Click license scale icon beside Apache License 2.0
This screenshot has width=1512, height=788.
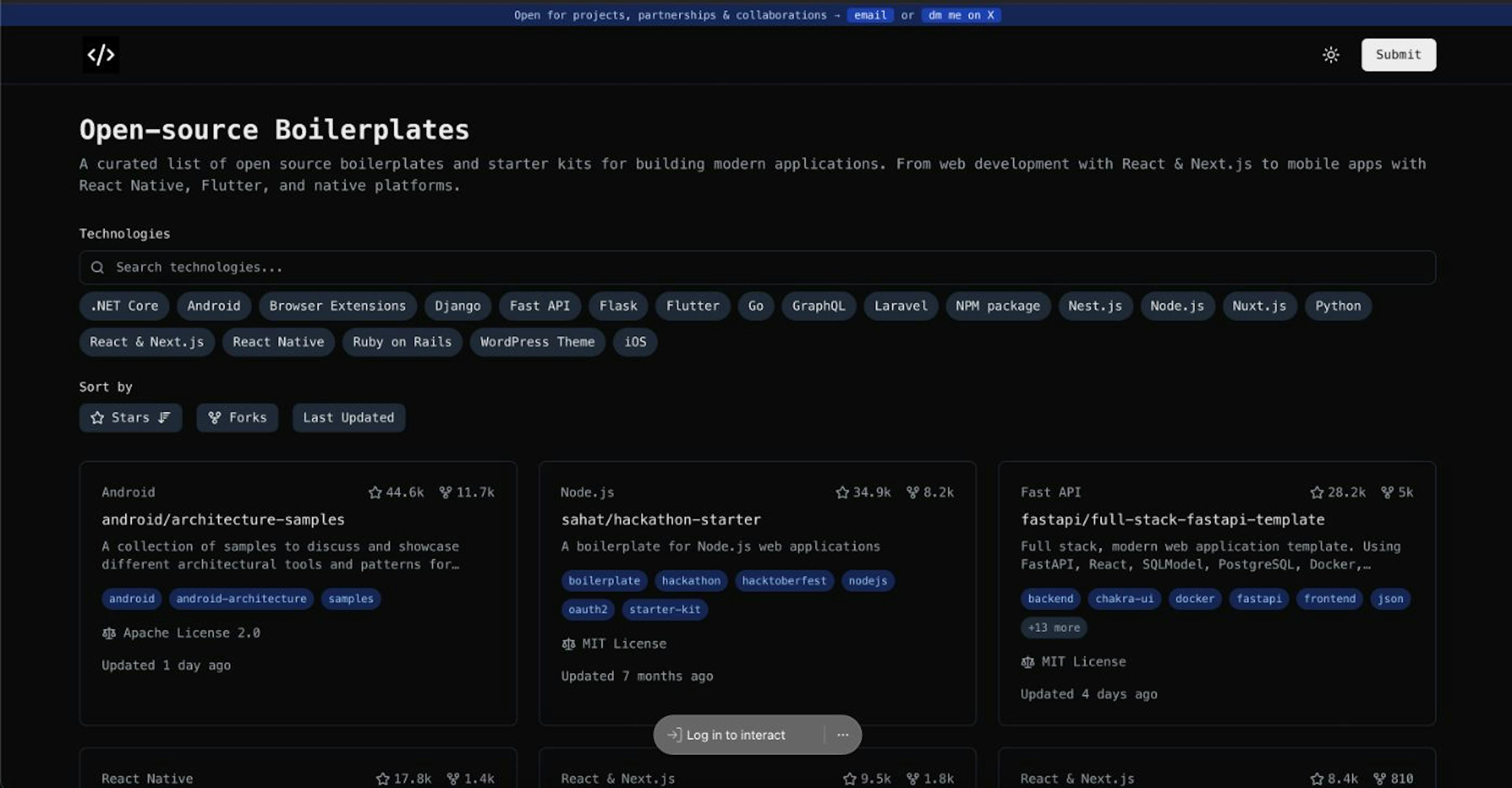coord(109,633)
